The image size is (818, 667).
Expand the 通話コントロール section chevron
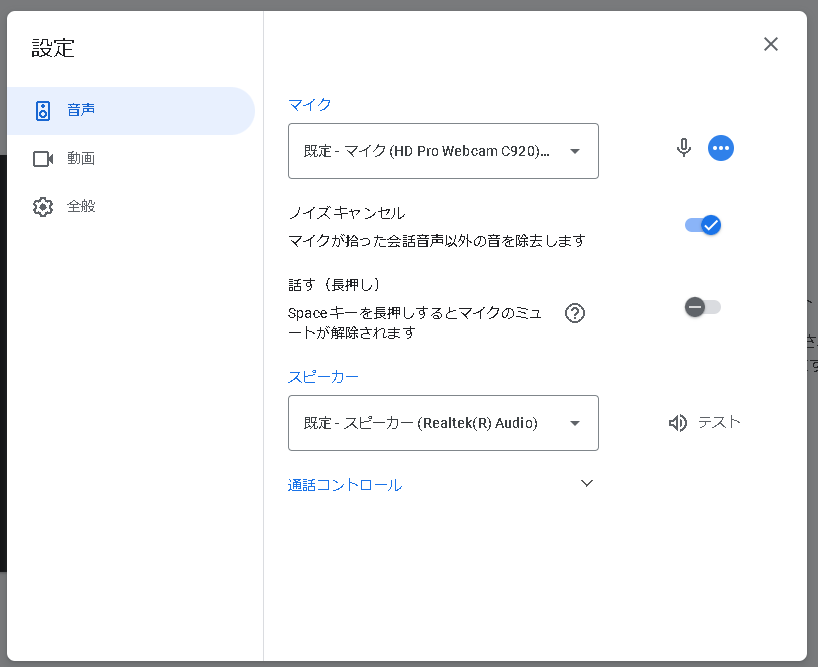pos(587,483)
